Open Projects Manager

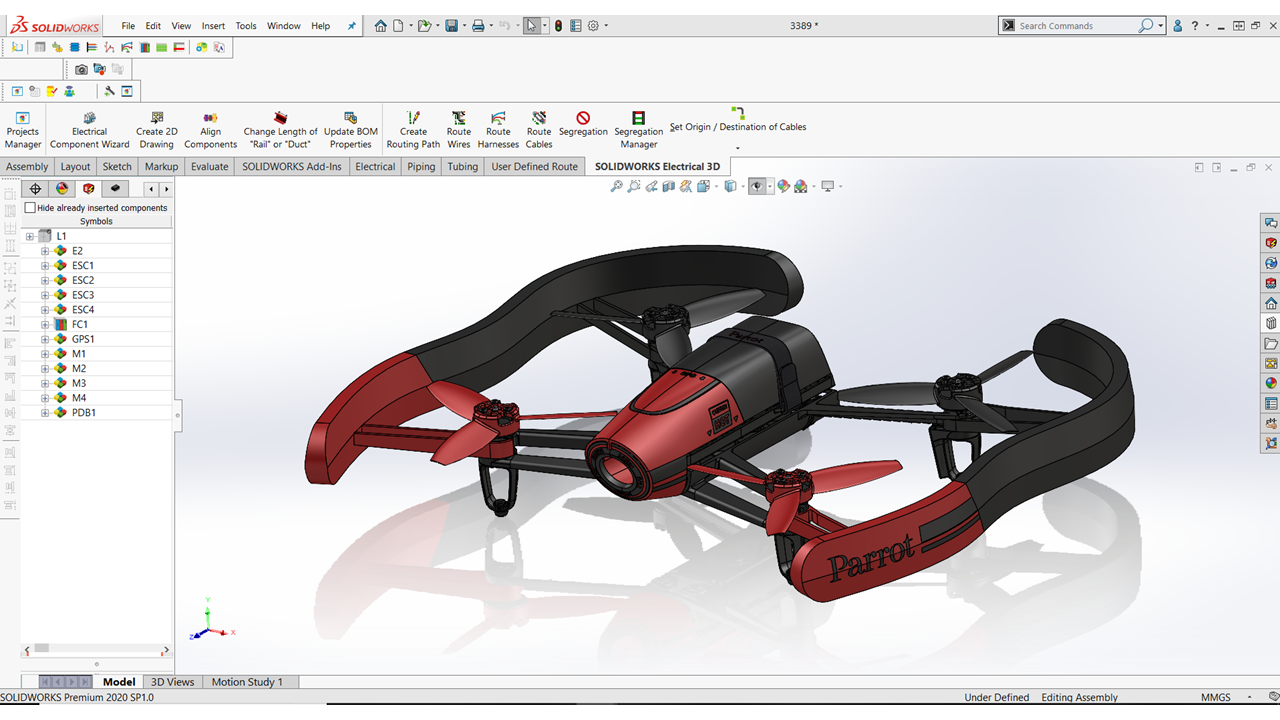pyautogui.click(x=23, y=130)
